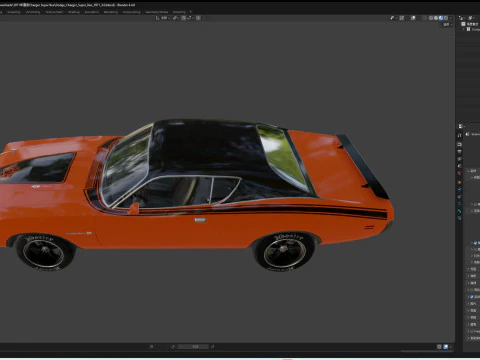Select the Dodge collection icon in Outliner
Screen dimensions: 480x360
click(468, 29)
